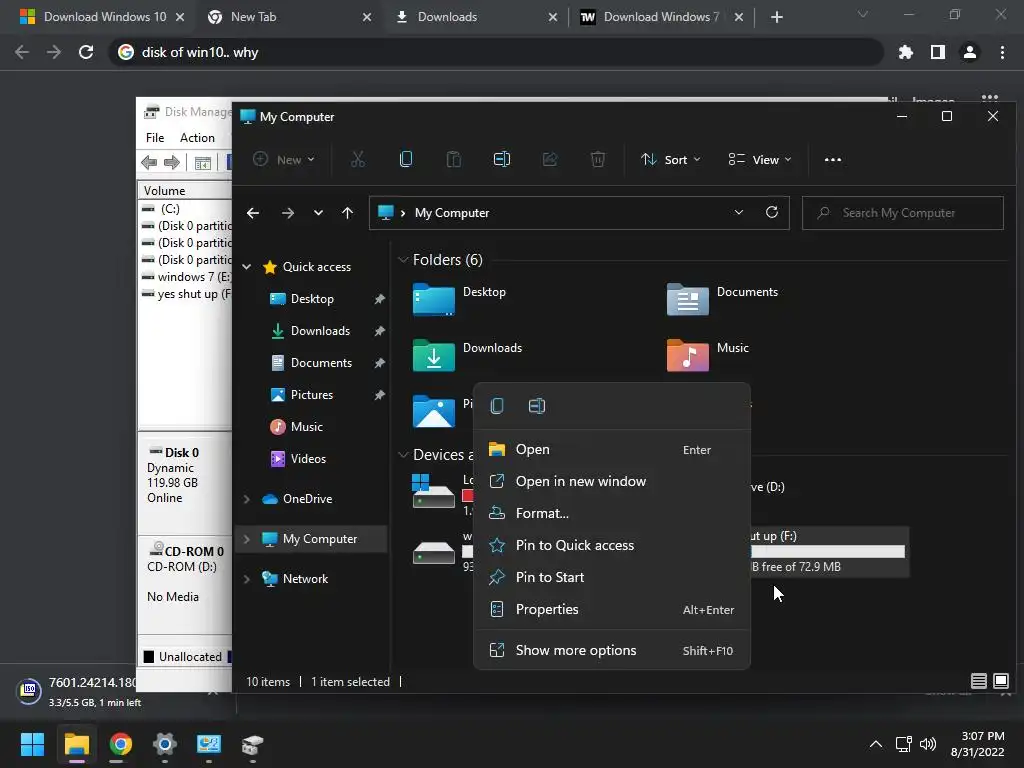Open Desktop folder in Folders section
Screen dimensions: 1024x768
click(459, 299)
